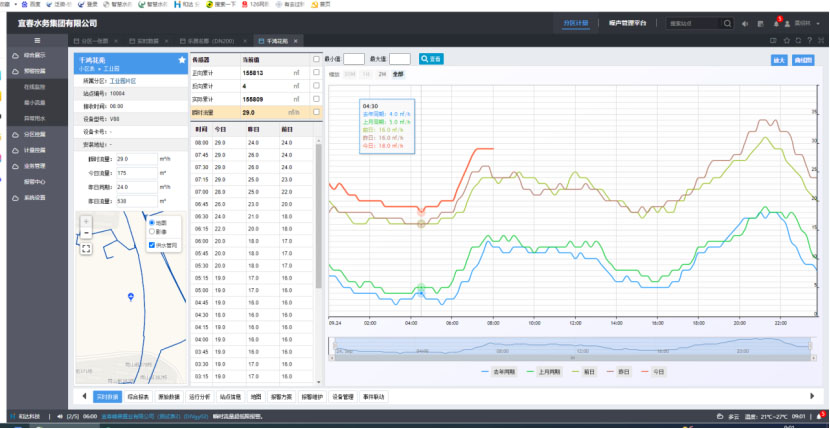This screenshot has width=830, height=429.
Task: Click the 设备管理 bottom button
Action: [342, 397]
